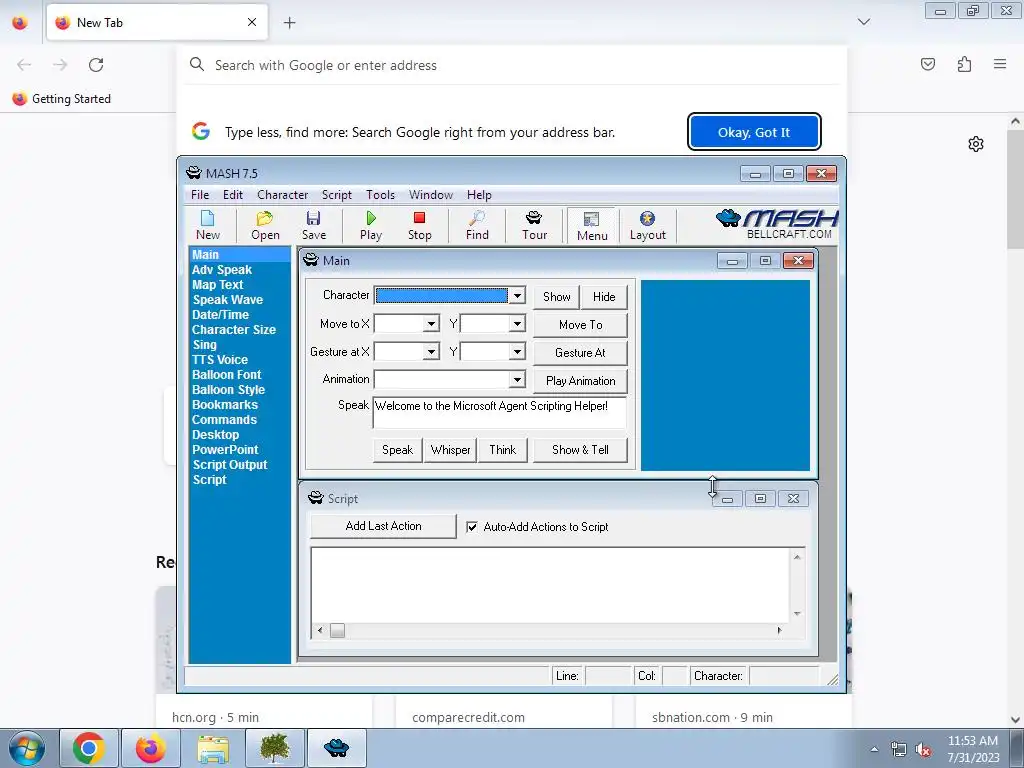This screenshot has height=768, width=1024.
Task: Click the Windows Start button
Action: [27, 748]
